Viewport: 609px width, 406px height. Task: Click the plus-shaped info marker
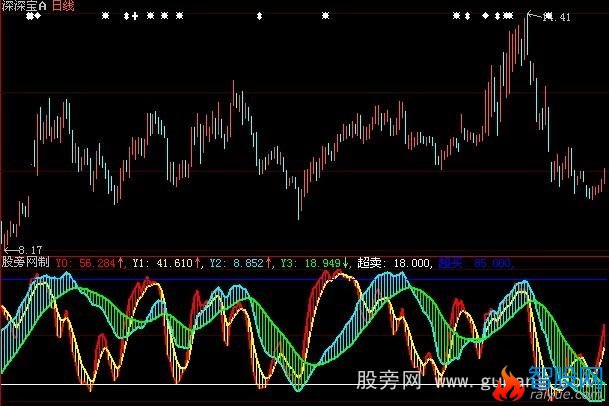pyautogui.click(x=135, y=16)
